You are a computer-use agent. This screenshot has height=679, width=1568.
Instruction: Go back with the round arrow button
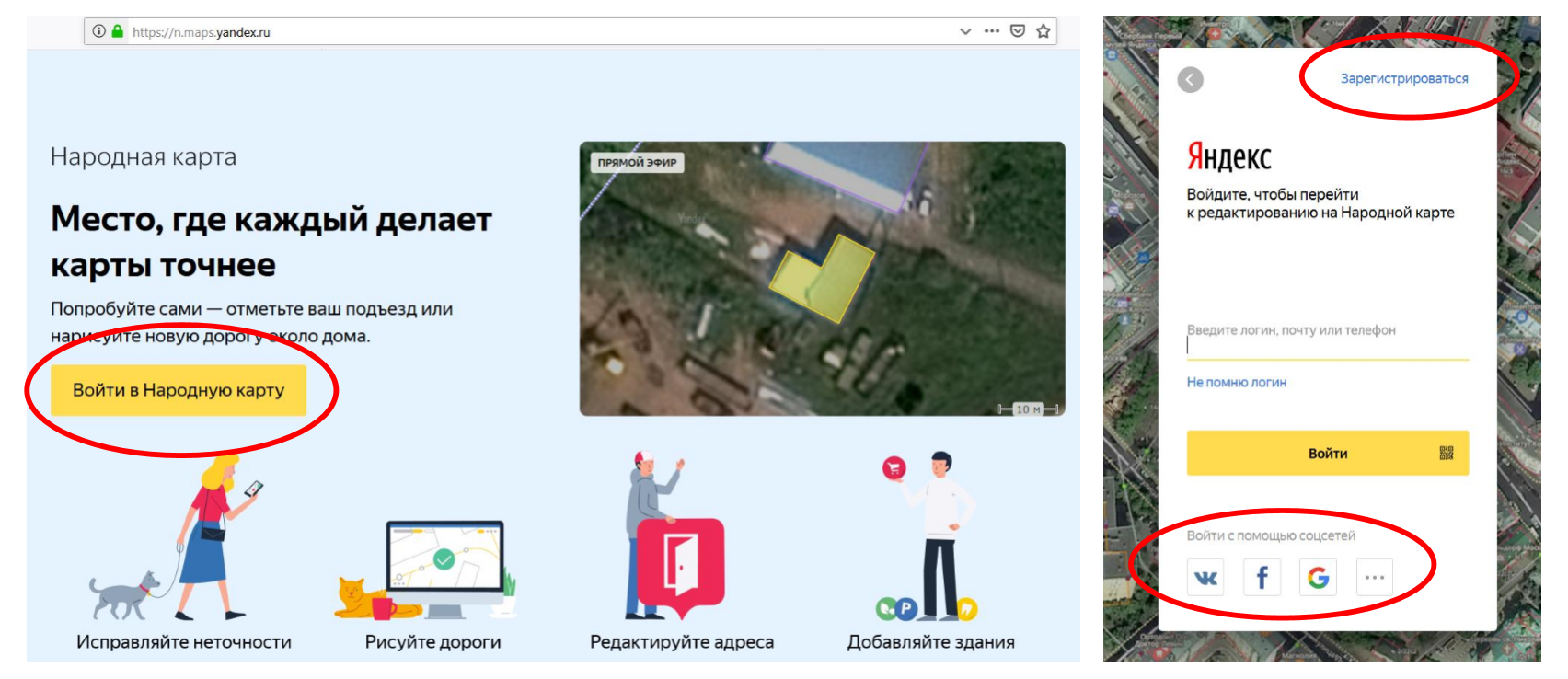pyautogui.click(x=1191, y=80)
